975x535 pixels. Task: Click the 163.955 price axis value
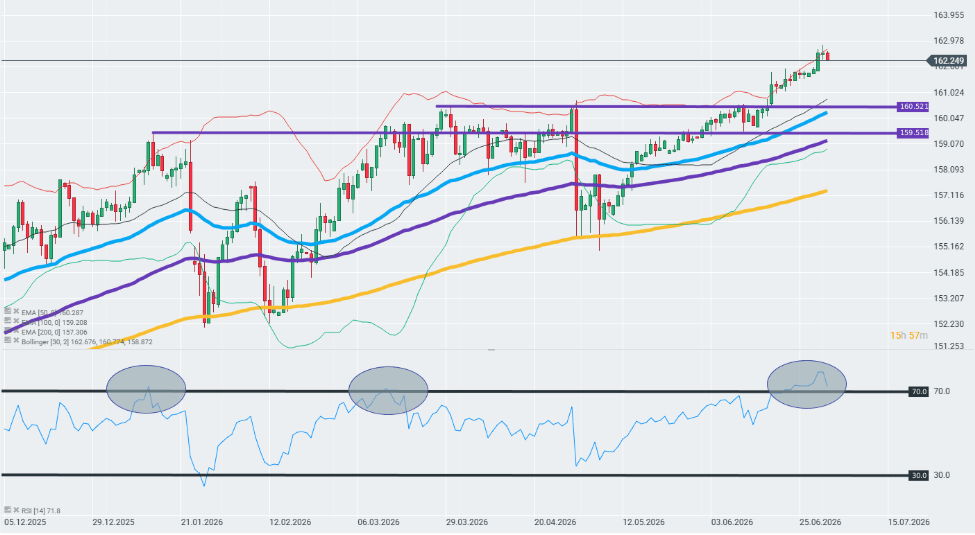pyautogui.click(x=949, y=15)
